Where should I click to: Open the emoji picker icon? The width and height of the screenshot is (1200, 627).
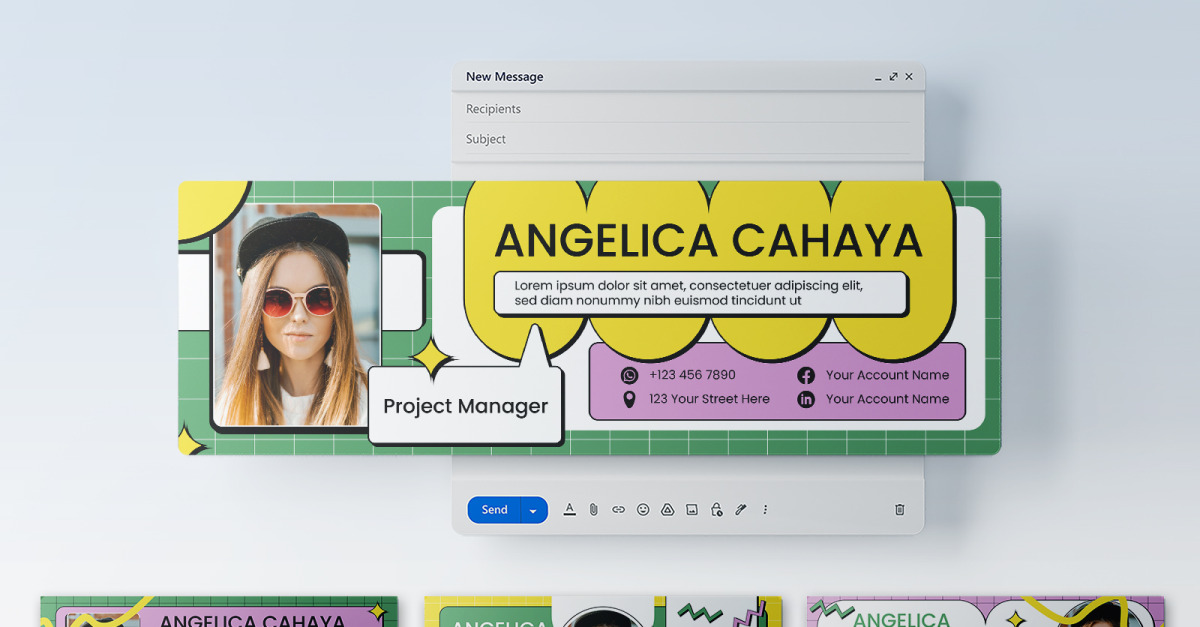click(x=643, y=510)
